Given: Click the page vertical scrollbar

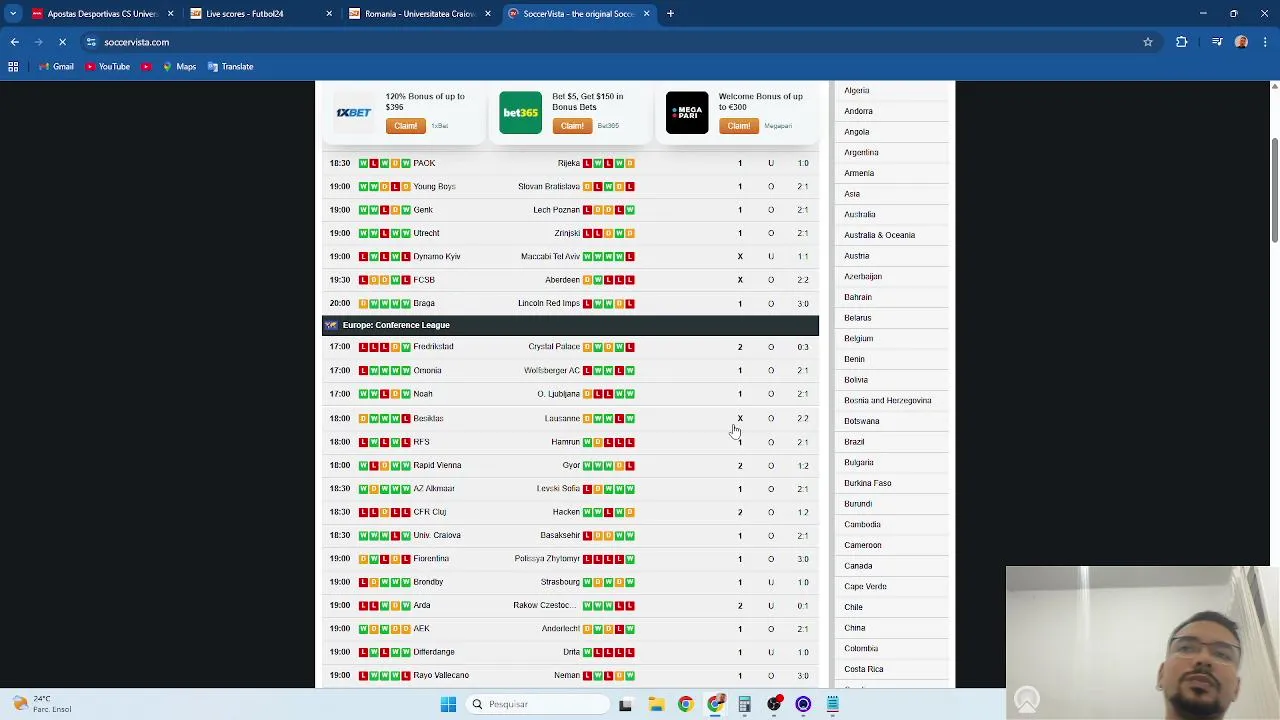Looking at the screenshot, I should [x=1274, y=190].
